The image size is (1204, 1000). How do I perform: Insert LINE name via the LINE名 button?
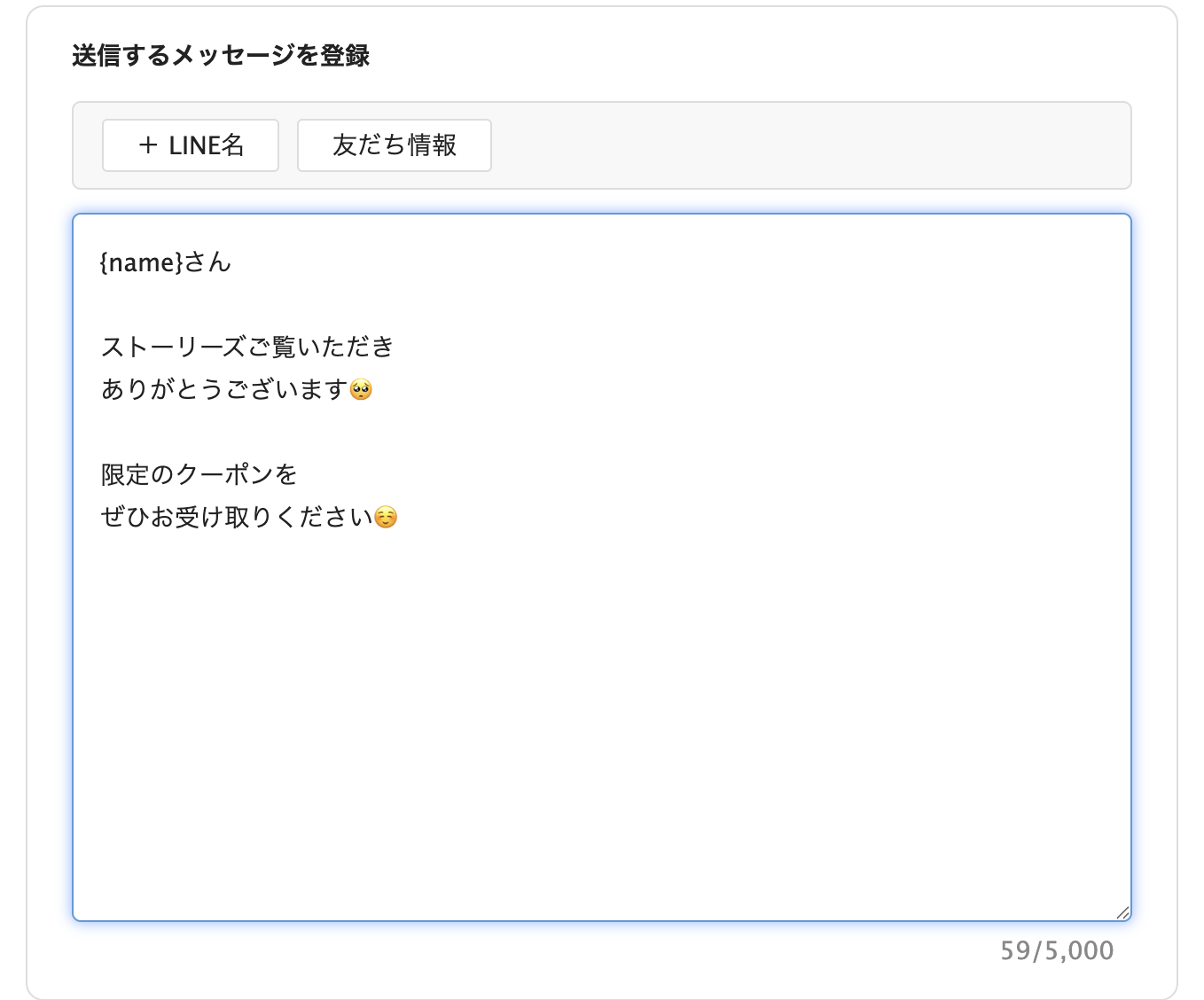pos(191,145)
